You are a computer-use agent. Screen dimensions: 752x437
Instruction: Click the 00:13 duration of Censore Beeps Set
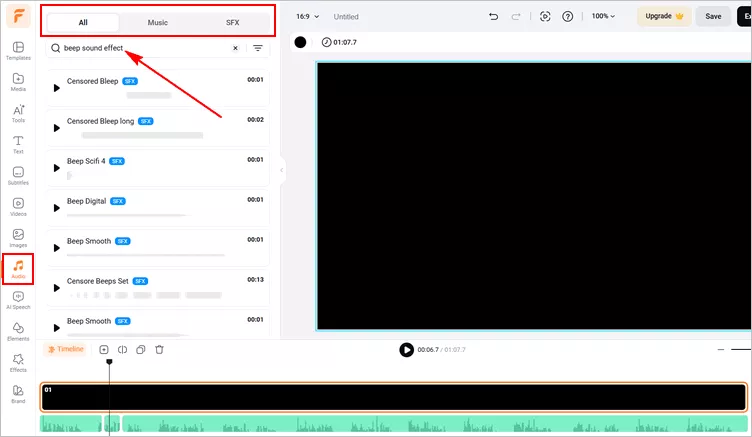tap(255, 280)
